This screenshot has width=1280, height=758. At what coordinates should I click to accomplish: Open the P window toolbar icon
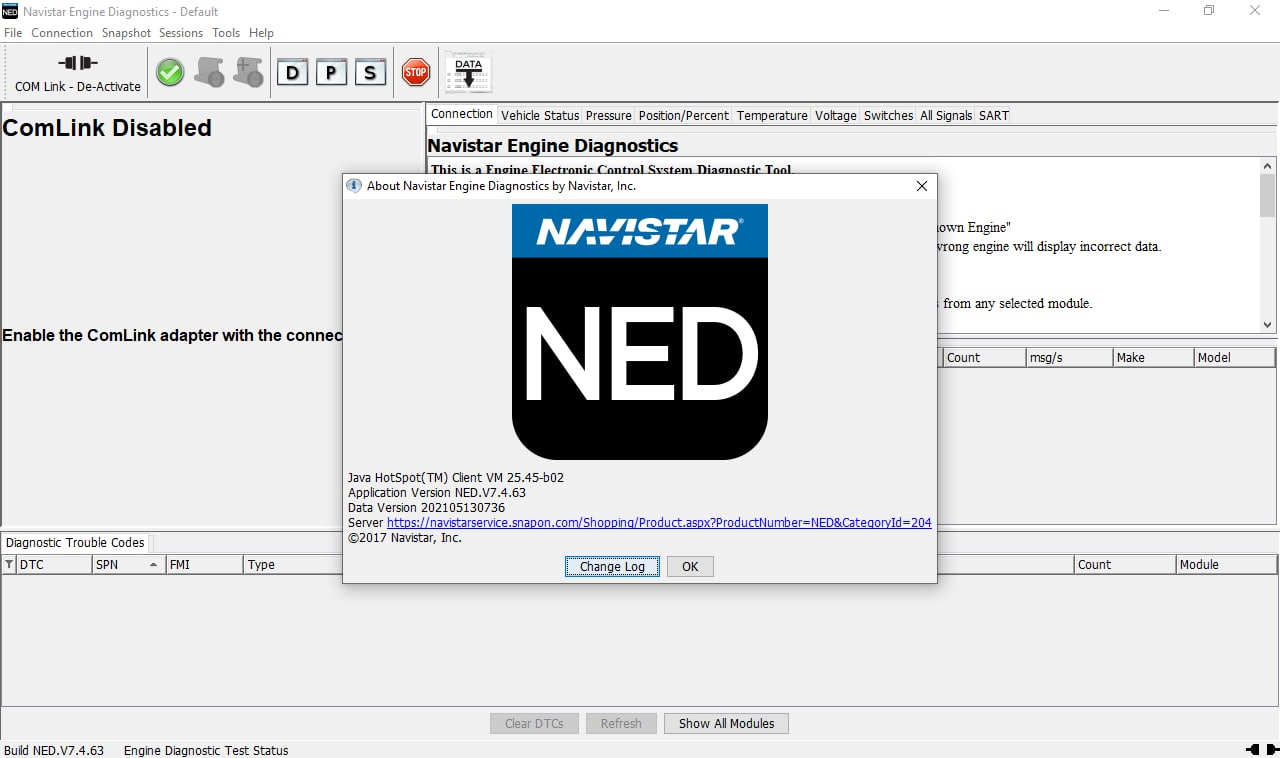[331, 72]
